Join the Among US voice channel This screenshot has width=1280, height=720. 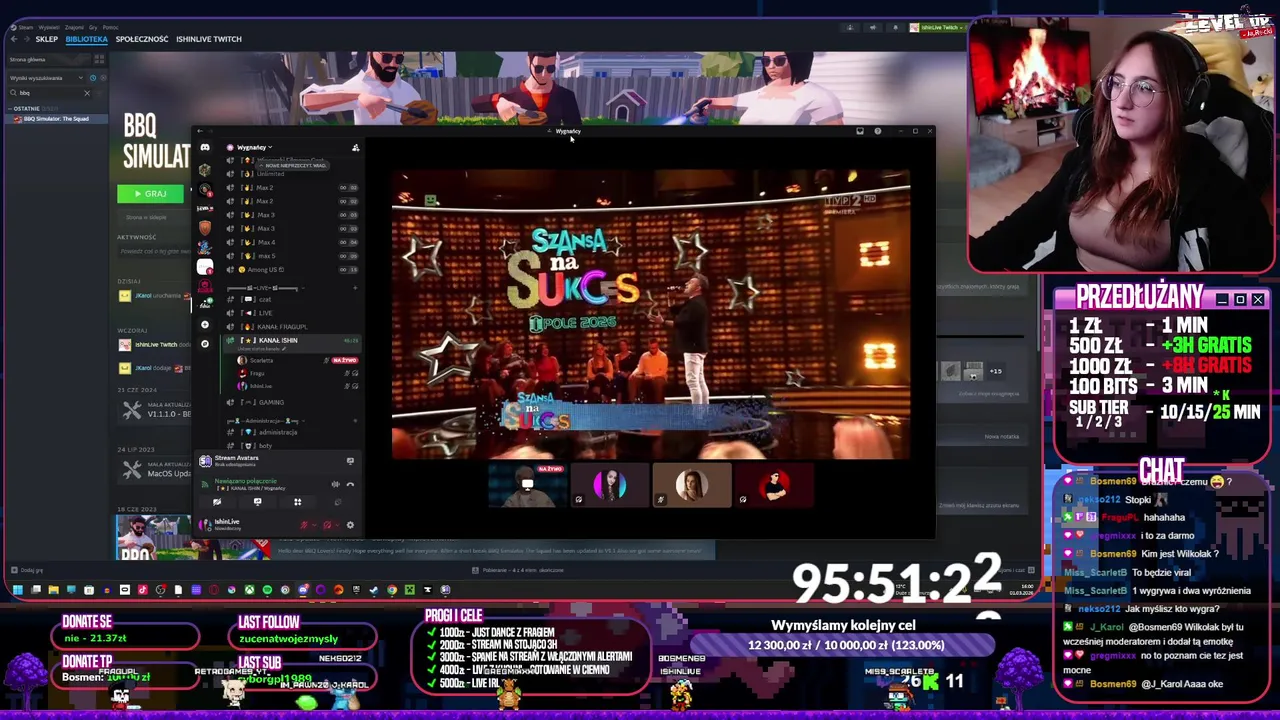pos(290,270)
